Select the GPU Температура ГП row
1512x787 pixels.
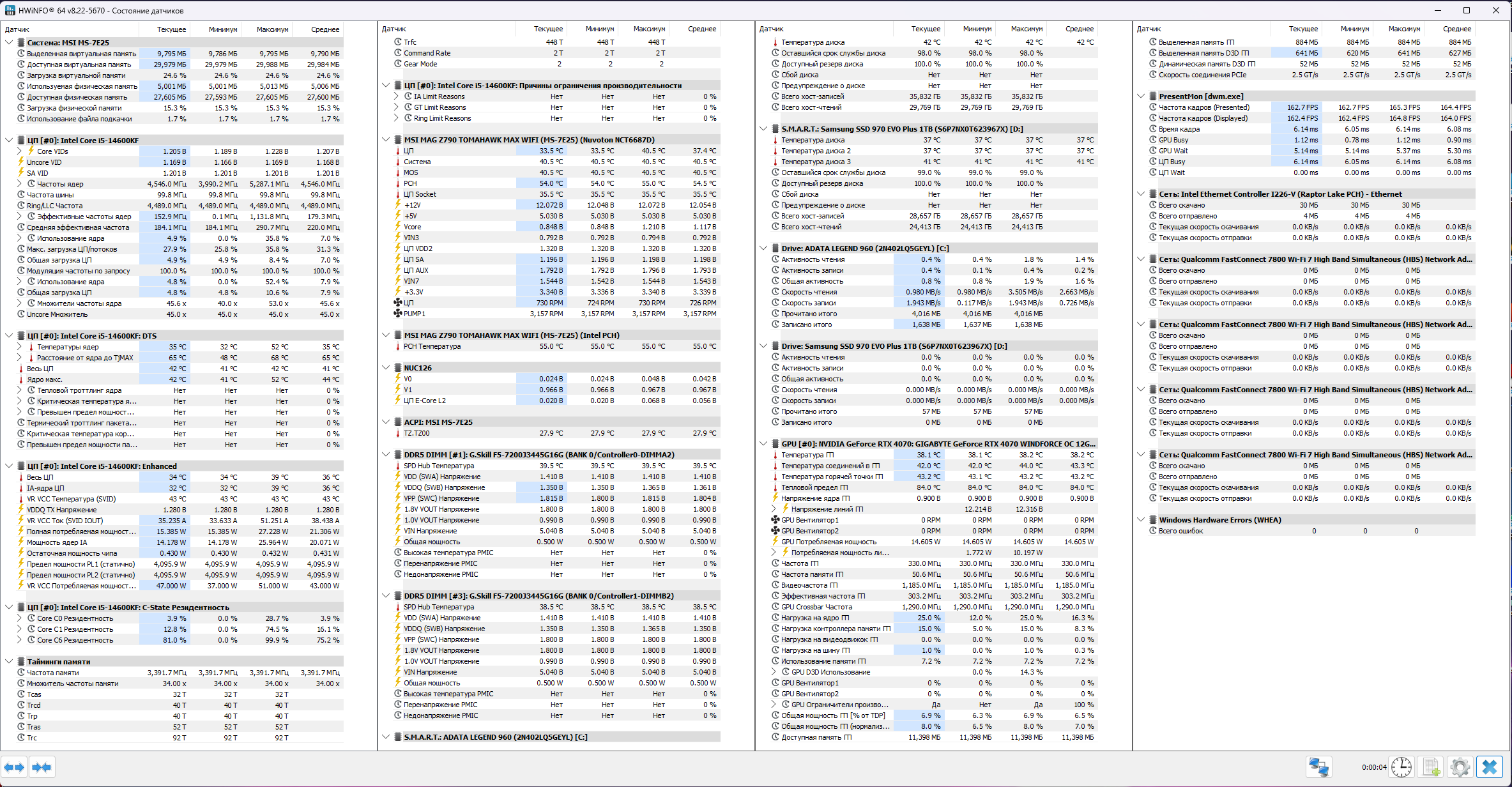807,455
